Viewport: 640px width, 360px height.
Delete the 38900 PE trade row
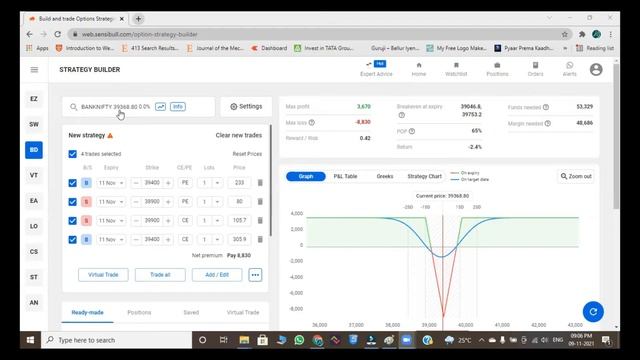pyautogui.click(x=260, y=202)
